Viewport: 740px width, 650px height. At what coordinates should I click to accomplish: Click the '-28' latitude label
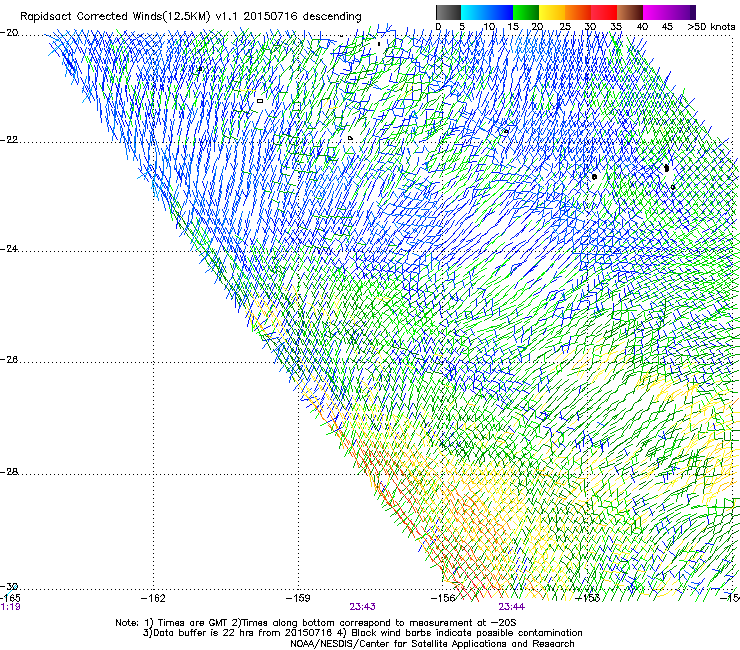click(9, 472)
